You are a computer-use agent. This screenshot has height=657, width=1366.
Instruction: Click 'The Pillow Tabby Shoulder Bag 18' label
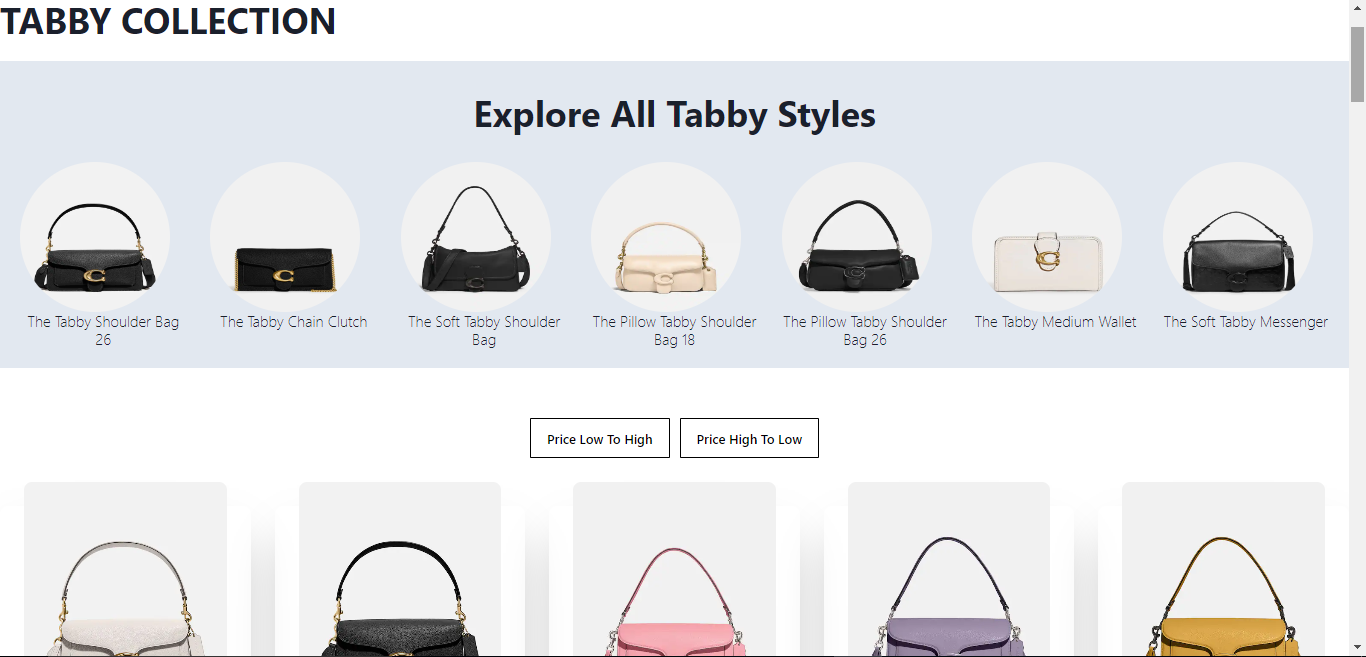675,331
